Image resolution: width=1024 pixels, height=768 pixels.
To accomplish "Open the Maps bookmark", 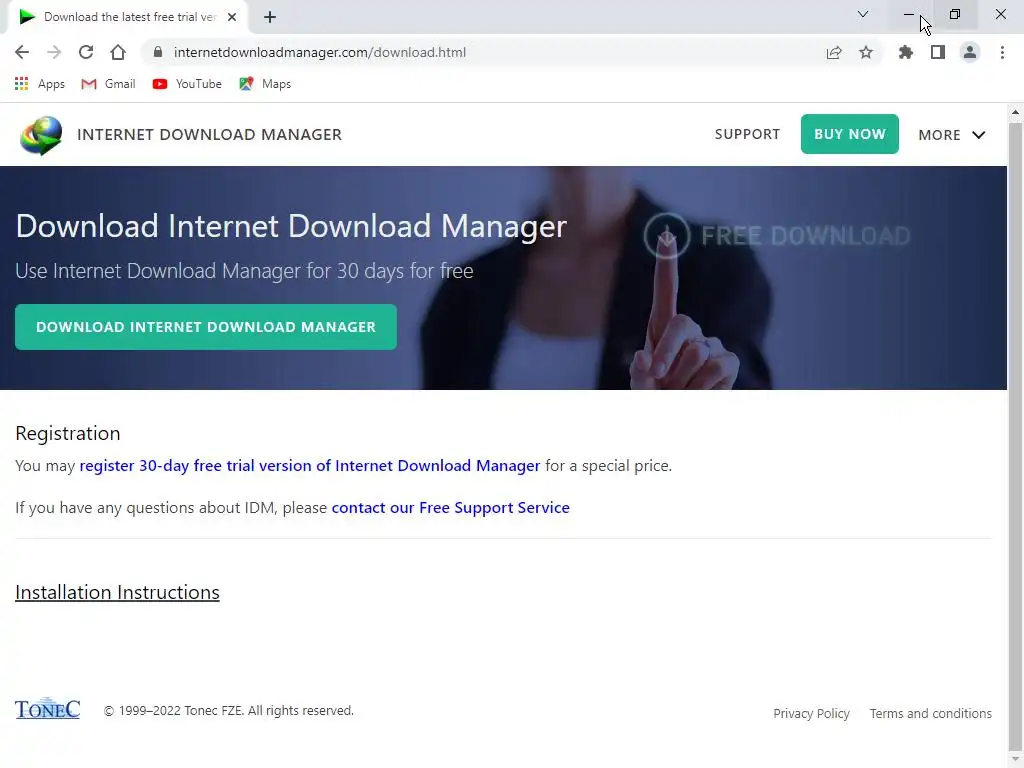I will 265,84.
